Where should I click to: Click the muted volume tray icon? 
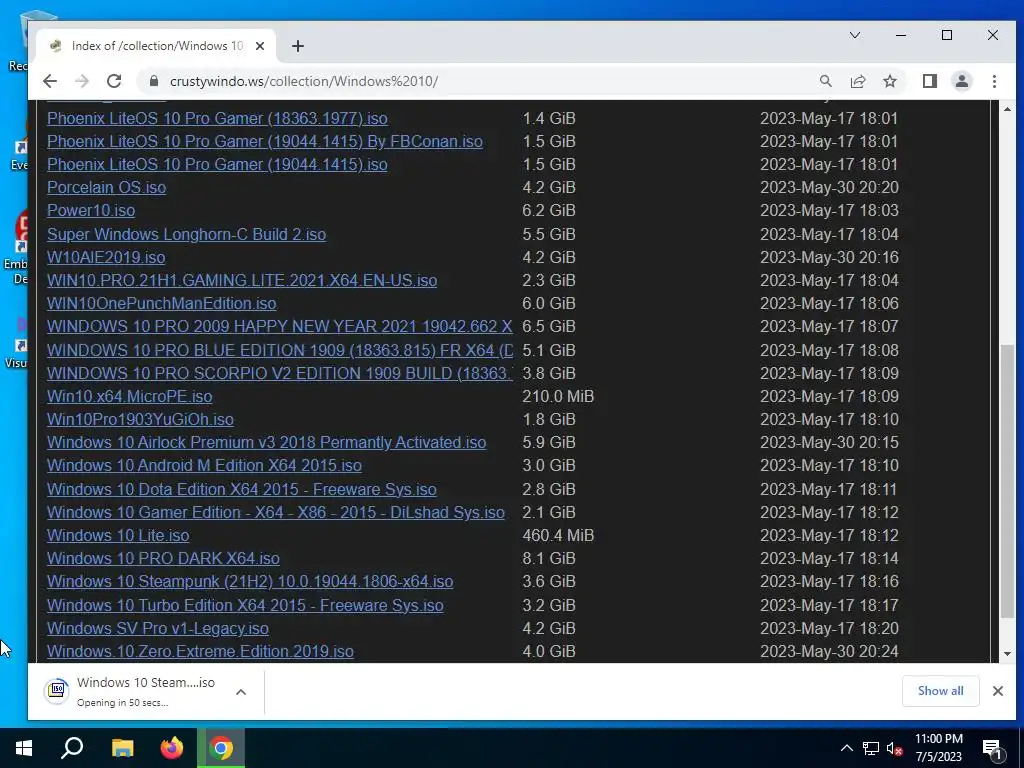[894, 748]
